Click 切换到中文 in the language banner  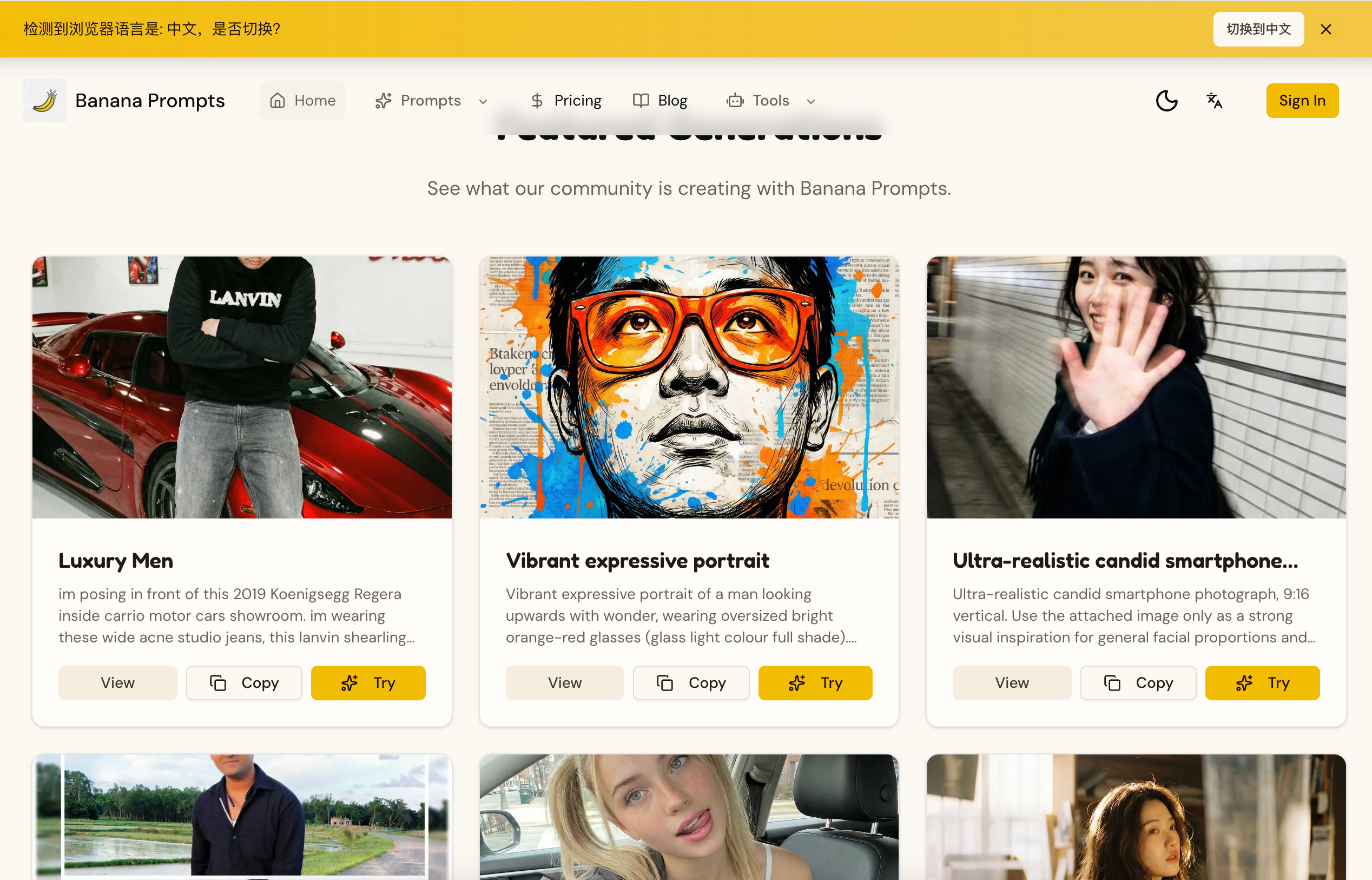click(x=1258, y=29)
